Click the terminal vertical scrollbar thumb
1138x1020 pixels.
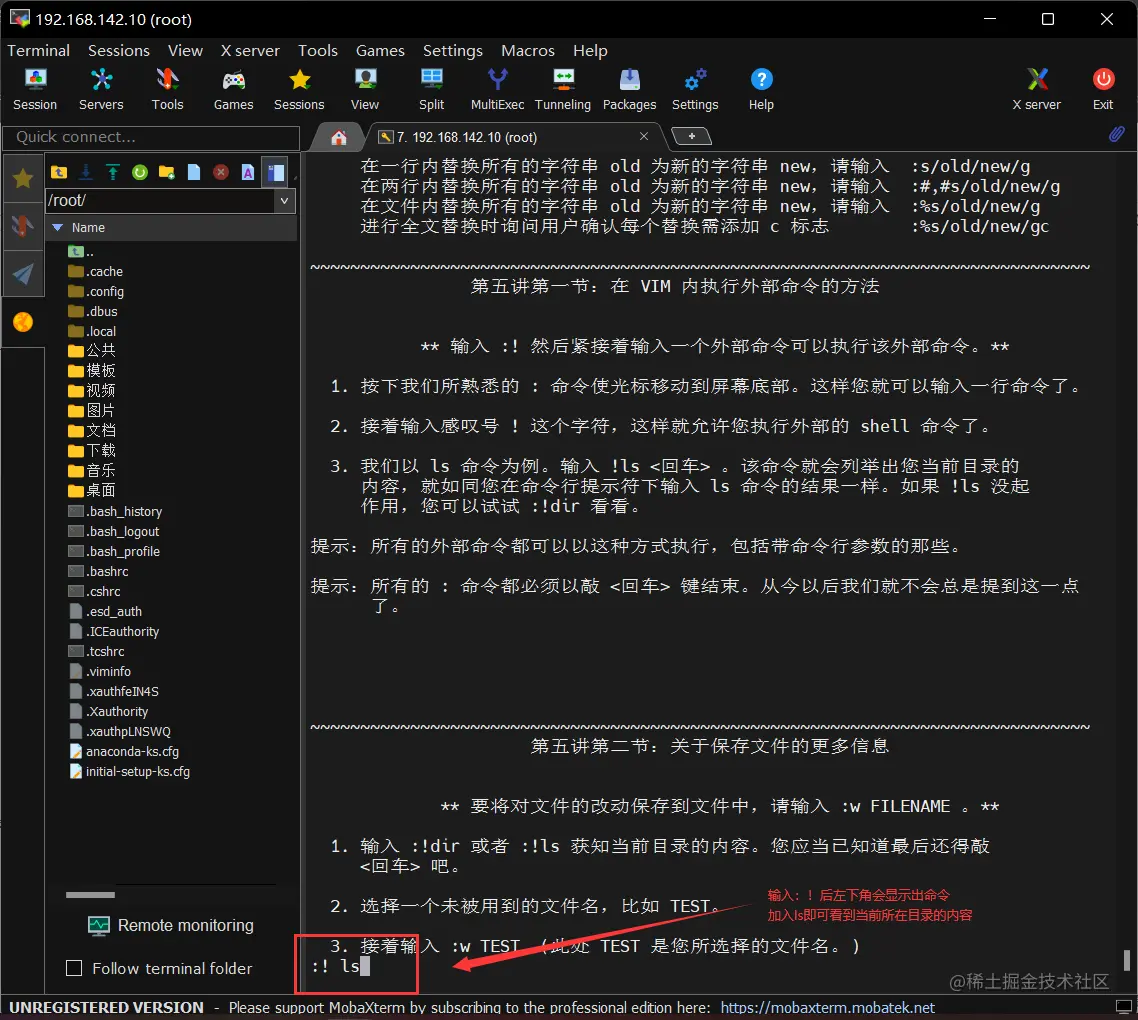pyautogui.click(x=1126, y=960)
